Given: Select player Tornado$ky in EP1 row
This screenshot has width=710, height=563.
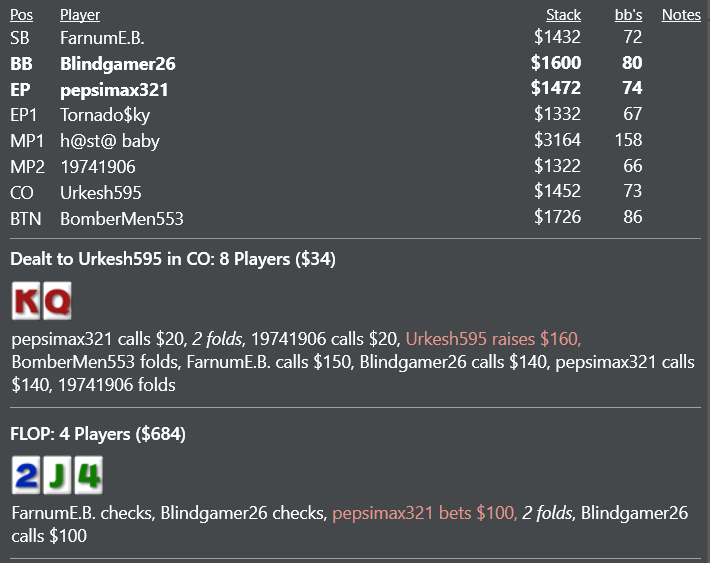Looking at the screenshot, I should click(x=105, y=115).
